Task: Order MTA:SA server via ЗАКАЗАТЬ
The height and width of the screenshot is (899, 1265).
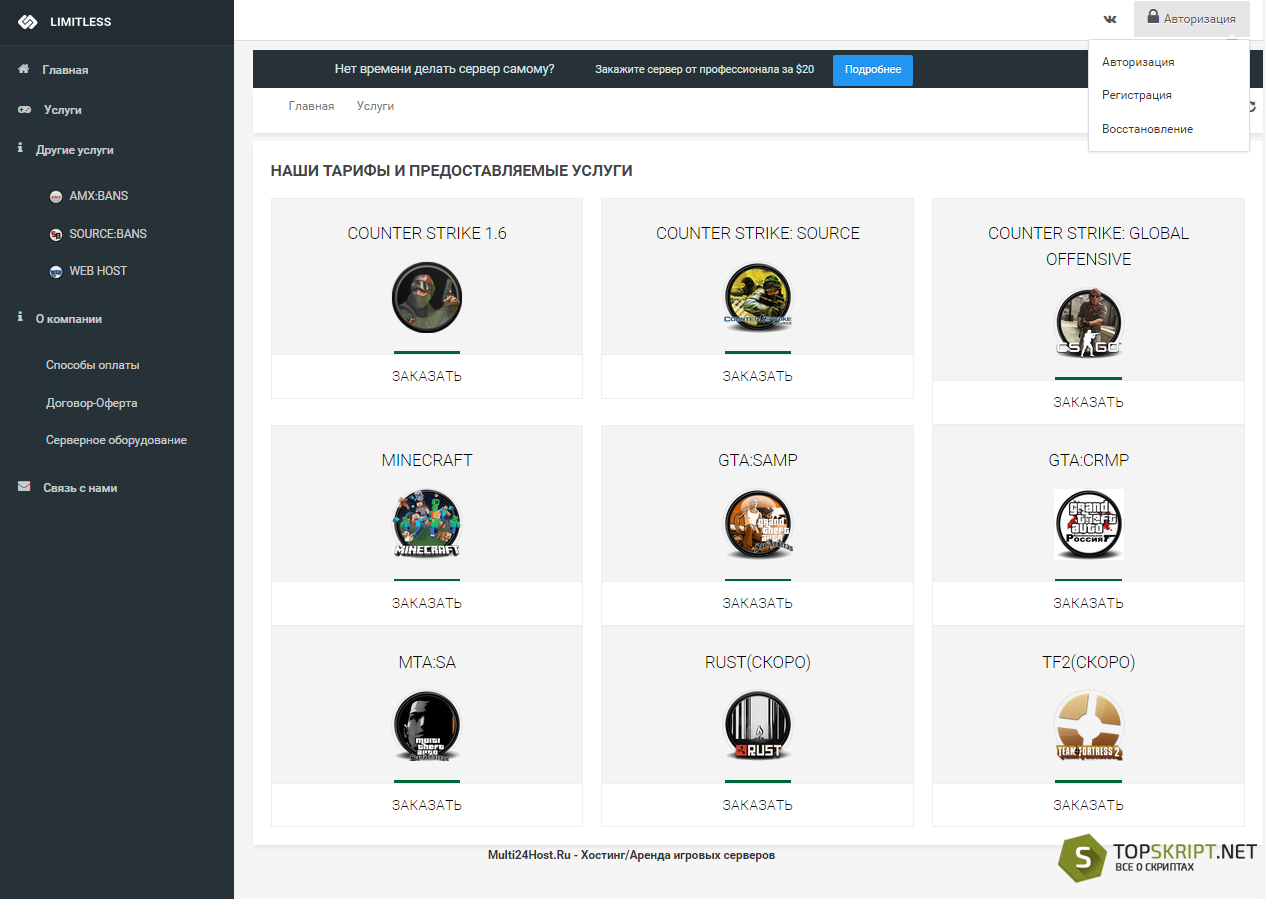Action: pyautogui.click(x=427, y=805)
